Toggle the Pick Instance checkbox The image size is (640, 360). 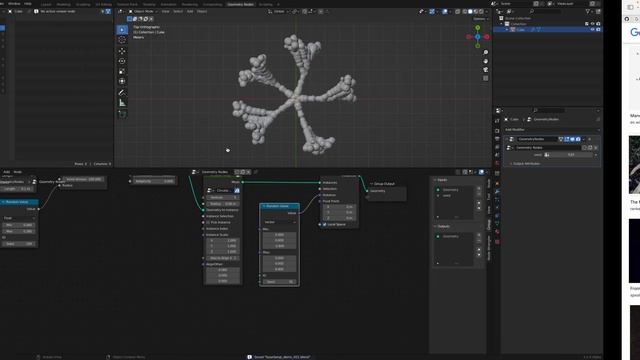(208, 222)
